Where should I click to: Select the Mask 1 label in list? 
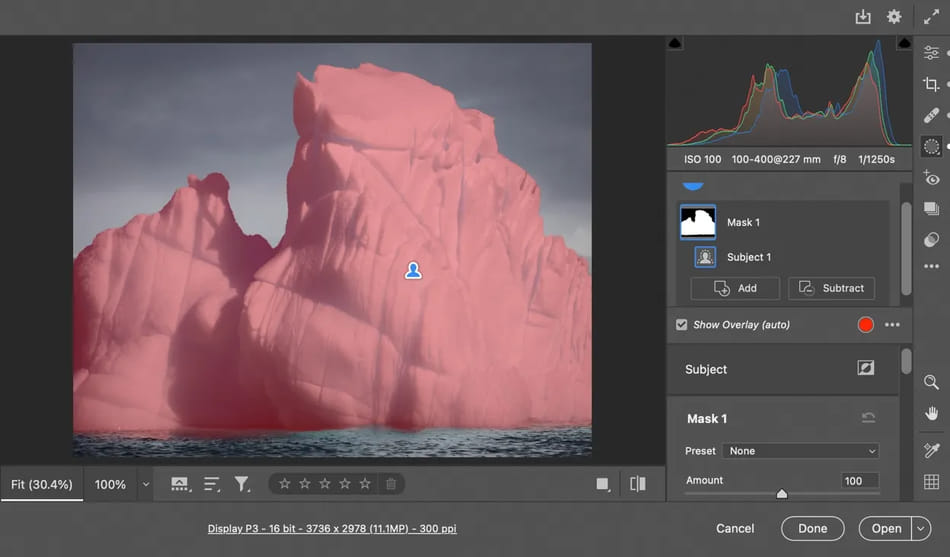743,222
